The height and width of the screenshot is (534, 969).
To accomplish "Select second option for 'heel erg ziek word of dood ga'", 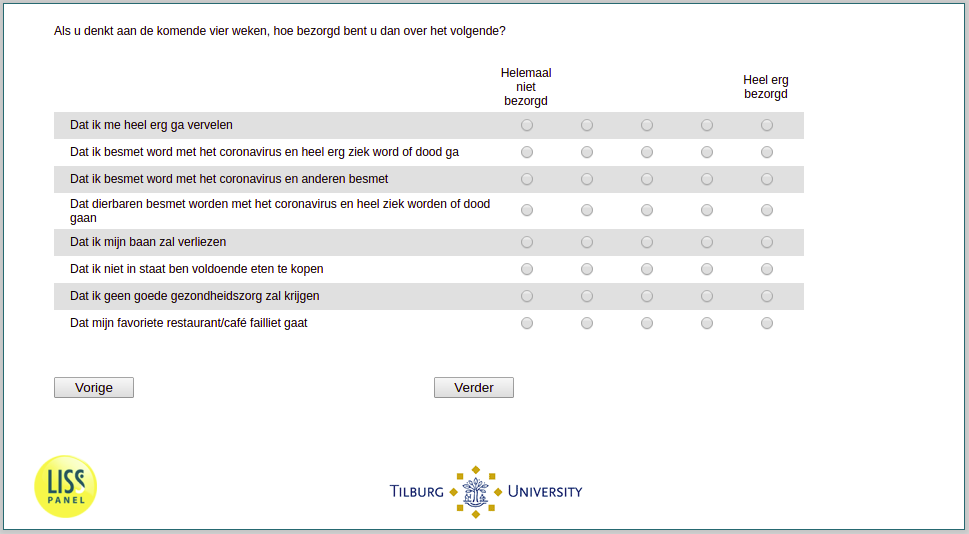I will [x=587, y=152].
